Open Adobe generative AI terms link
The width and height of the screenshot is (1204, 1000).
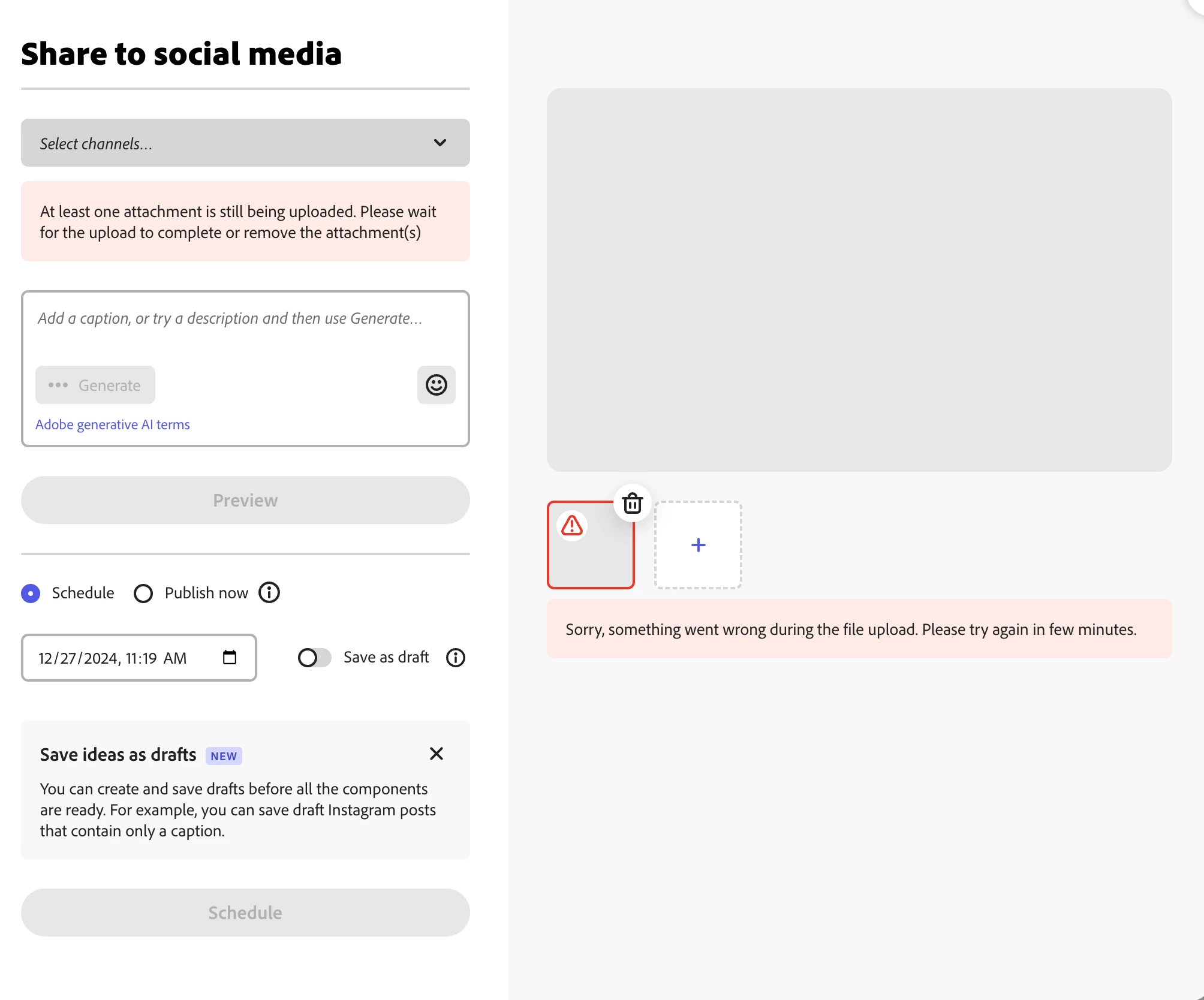[x=112, y=424]
